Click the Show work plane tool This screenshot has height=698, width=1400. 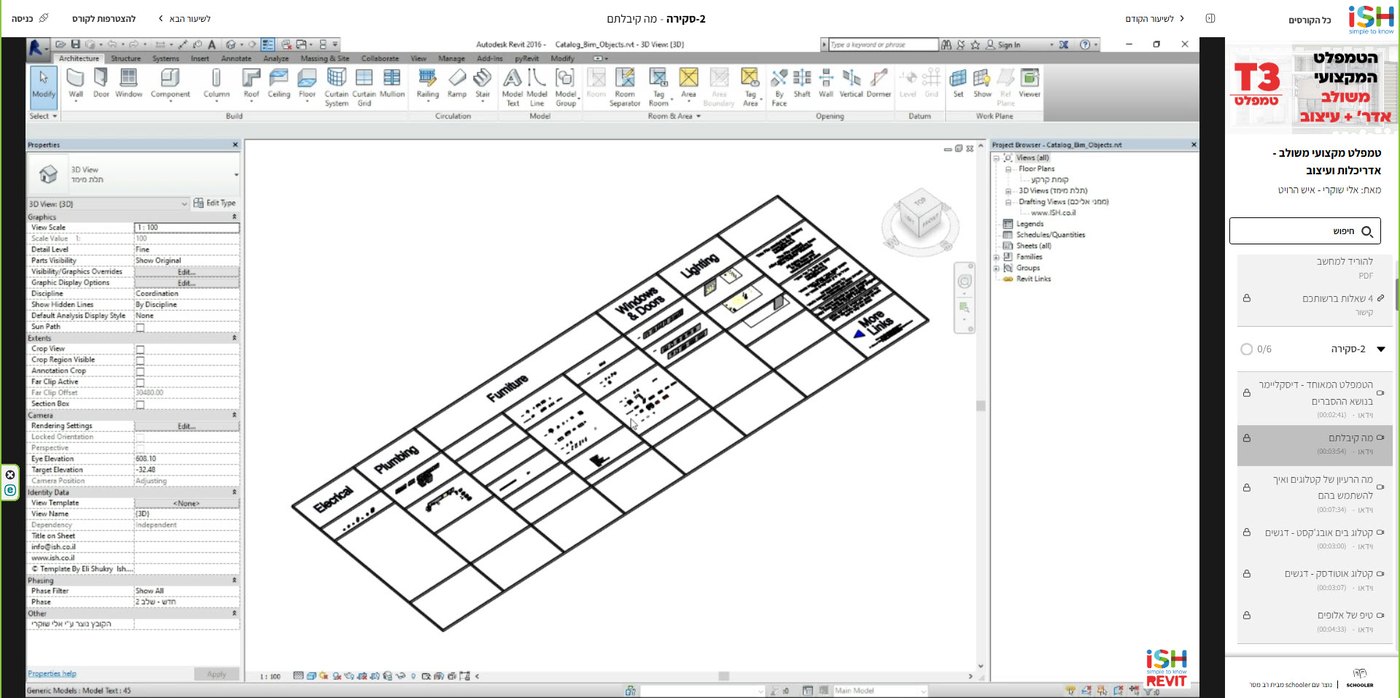click(x=982, y=84)
